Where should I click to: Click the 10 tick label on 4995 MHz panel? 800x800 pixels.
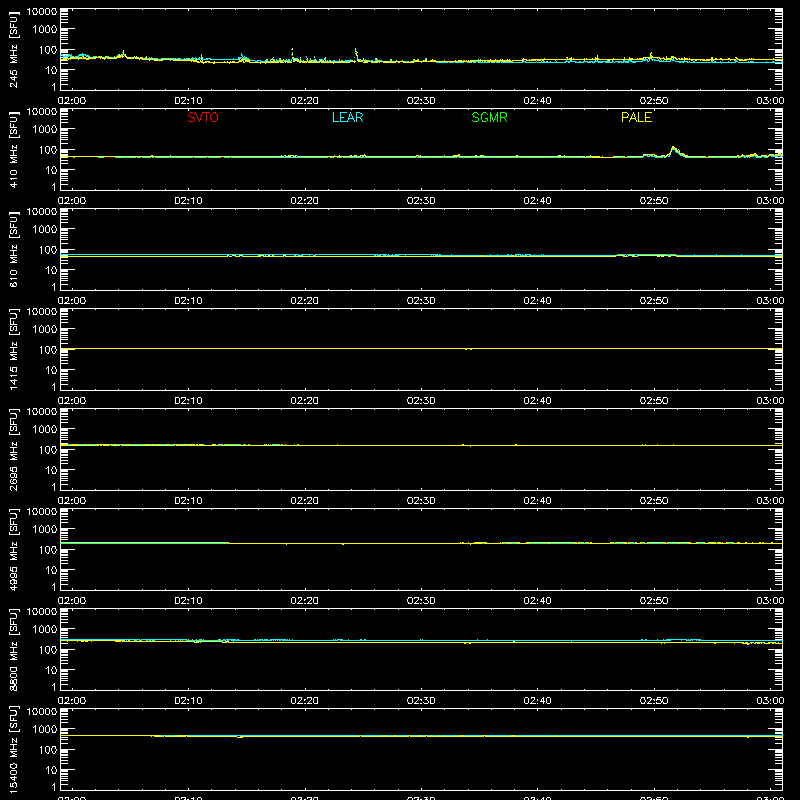[x=51, y=570]
